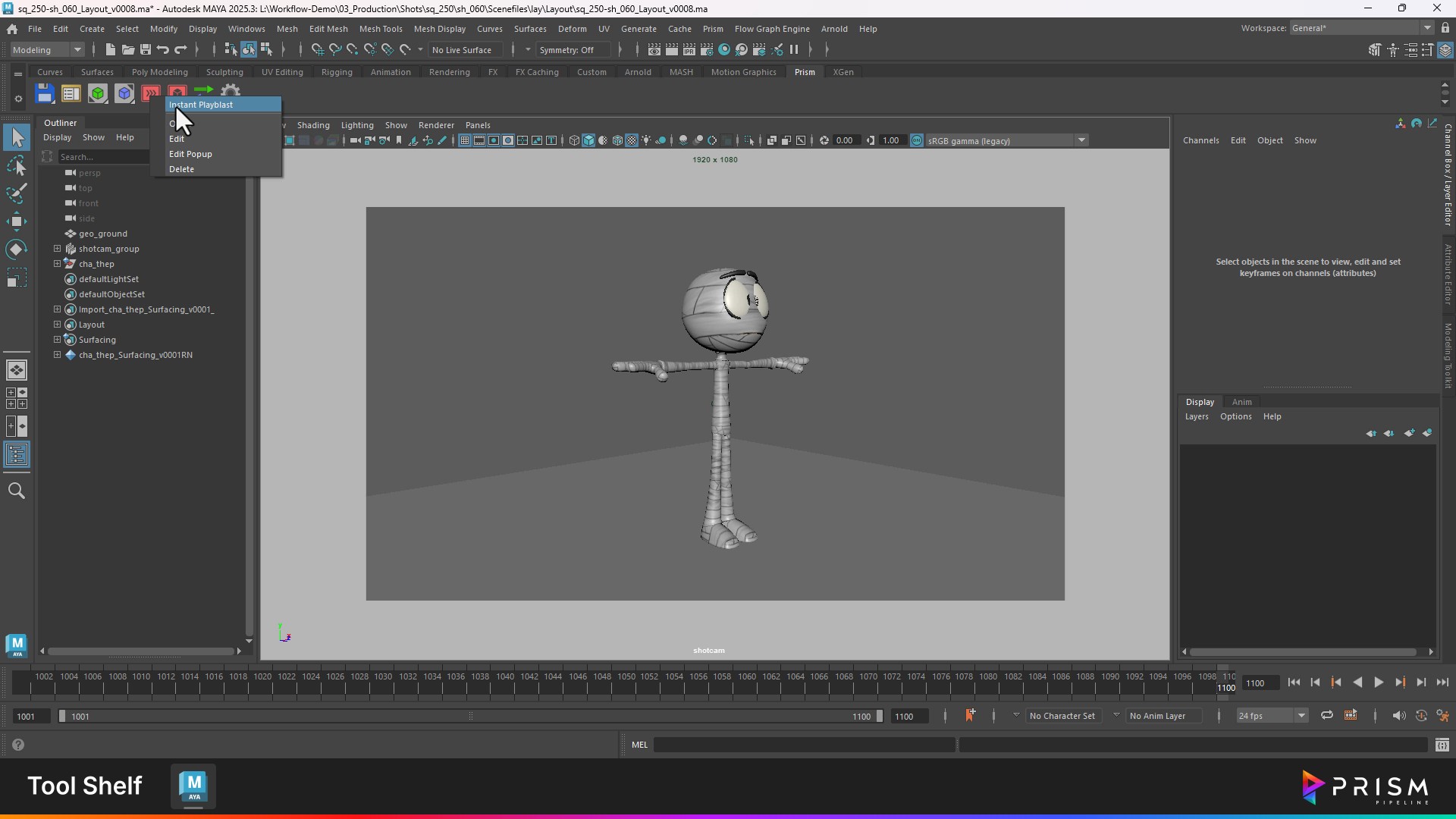Select the Lasso tool in the toolbox
1456x819 pixels.
[x=16, y=166]
